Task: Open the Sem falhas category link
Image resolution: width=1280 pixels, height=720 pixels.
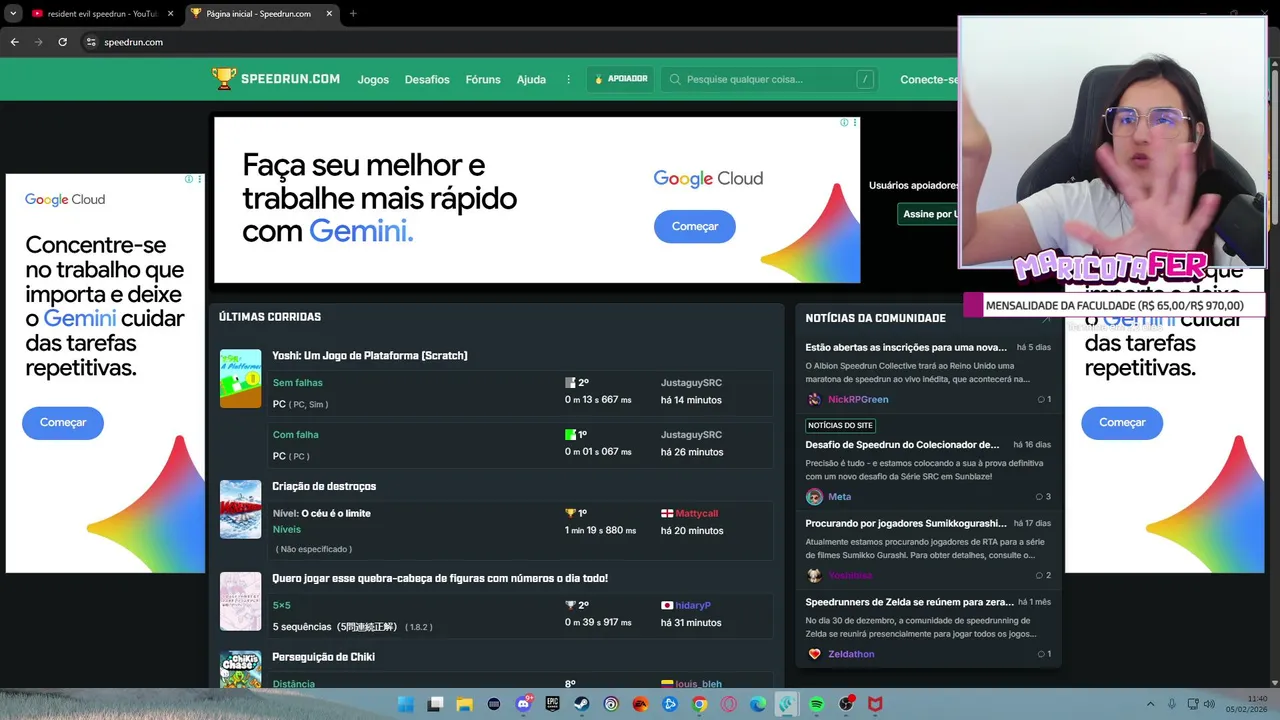Action: click(x=298, y=383)
